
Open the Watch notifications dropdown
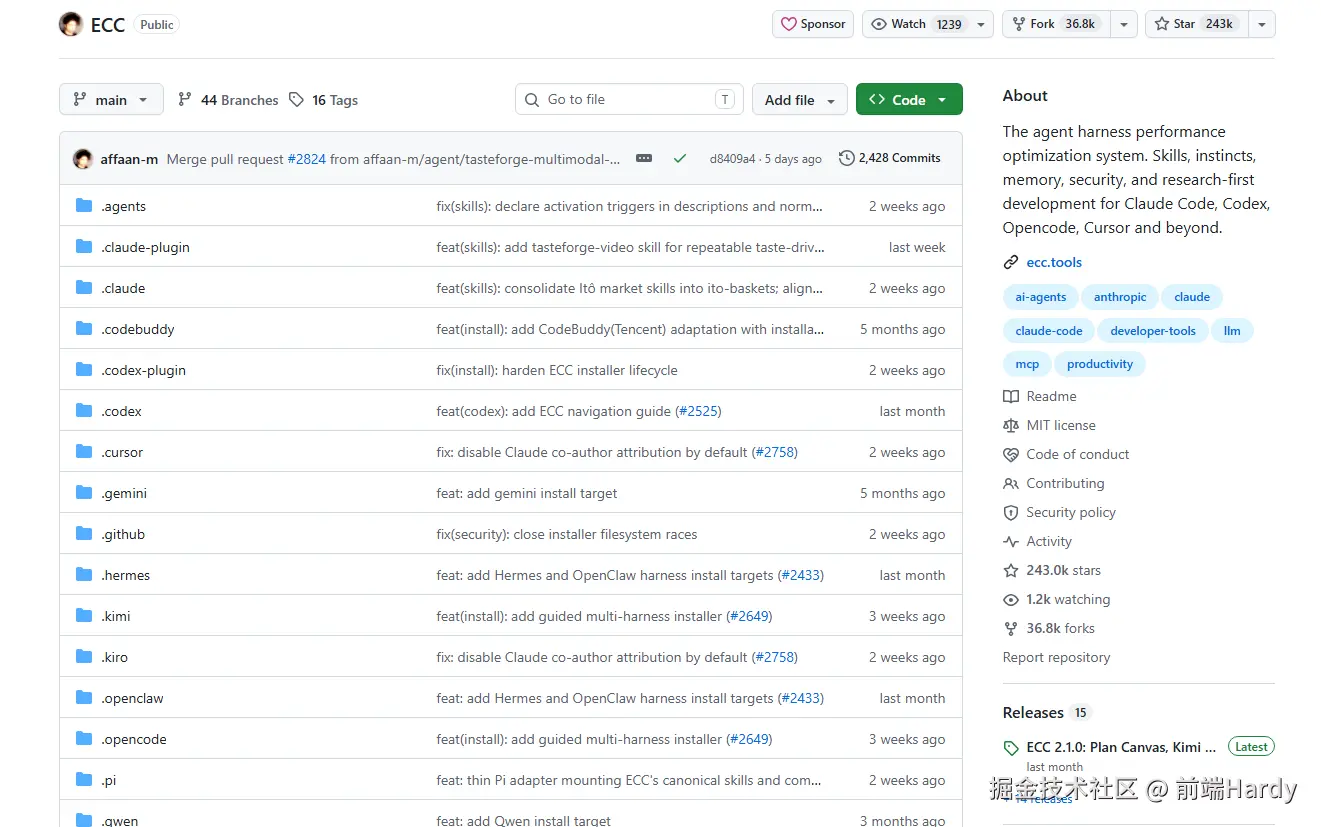pyautogui.click(x=928, y=24)
